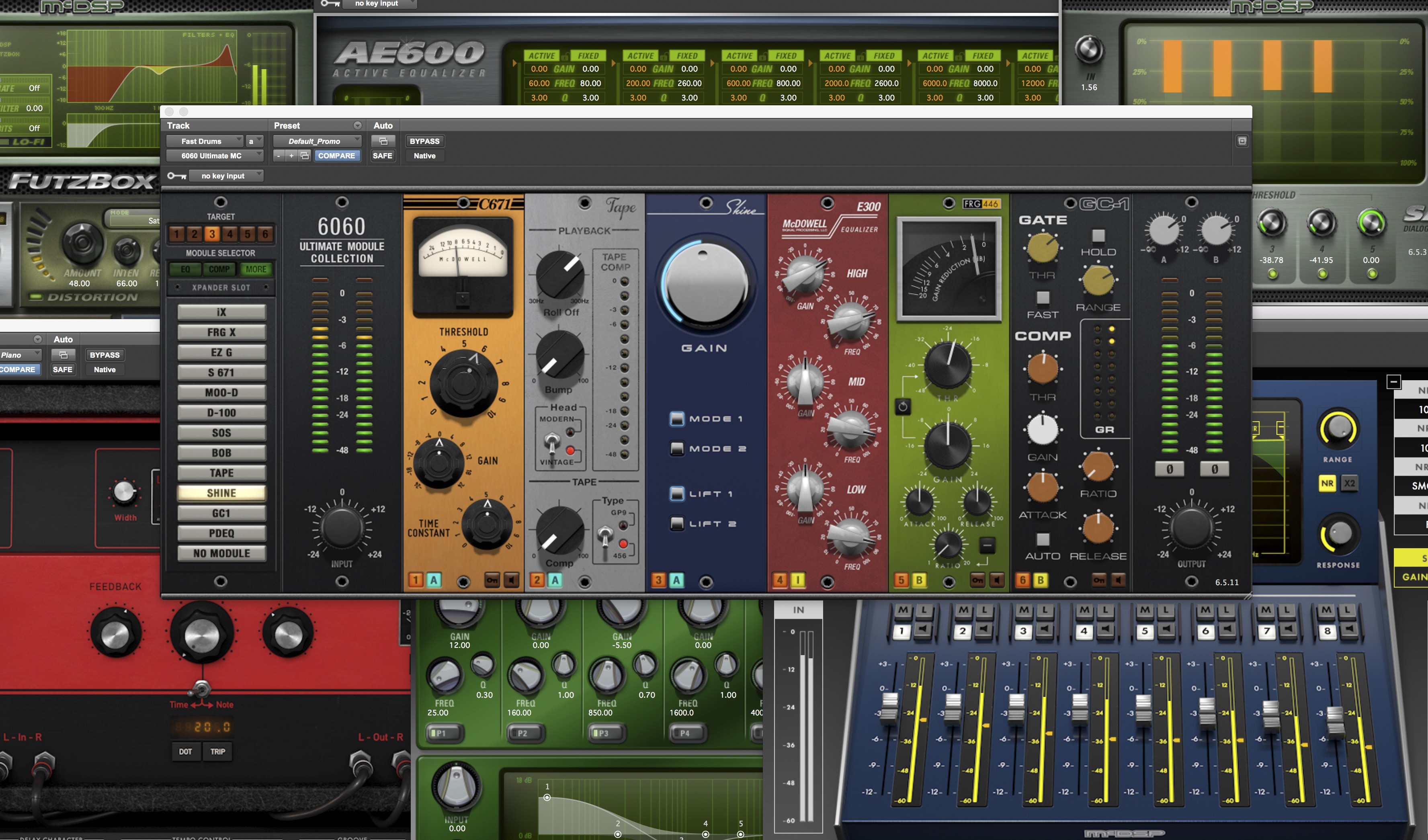
Task: Enable Shine Mode 2 switch
Action: 676,449
